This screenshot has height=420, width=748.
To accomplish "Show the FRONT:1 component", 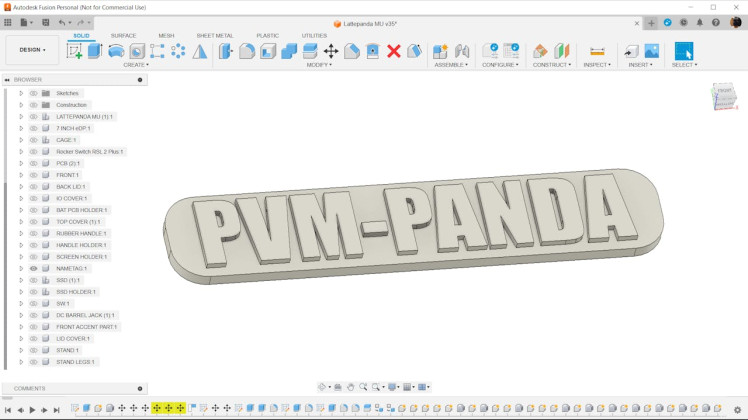I will 33,175.
